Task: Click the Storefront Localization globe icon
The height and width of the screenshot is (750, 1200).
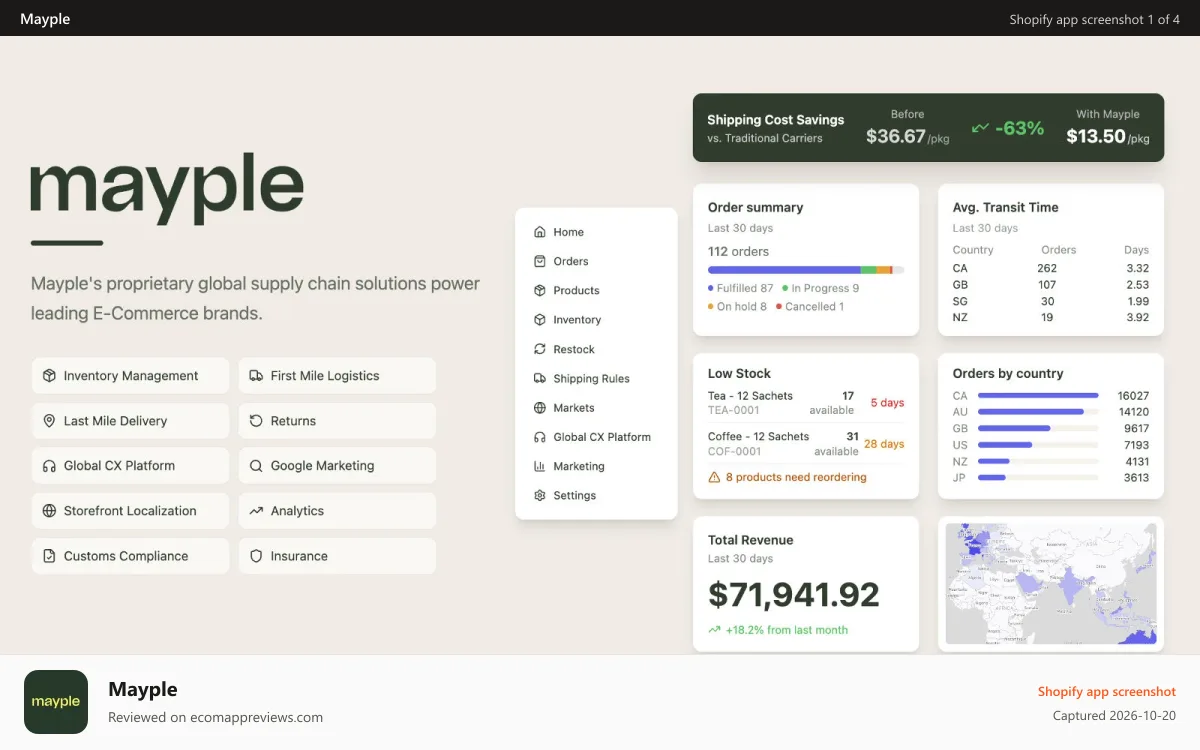Action: click(49, 511)
